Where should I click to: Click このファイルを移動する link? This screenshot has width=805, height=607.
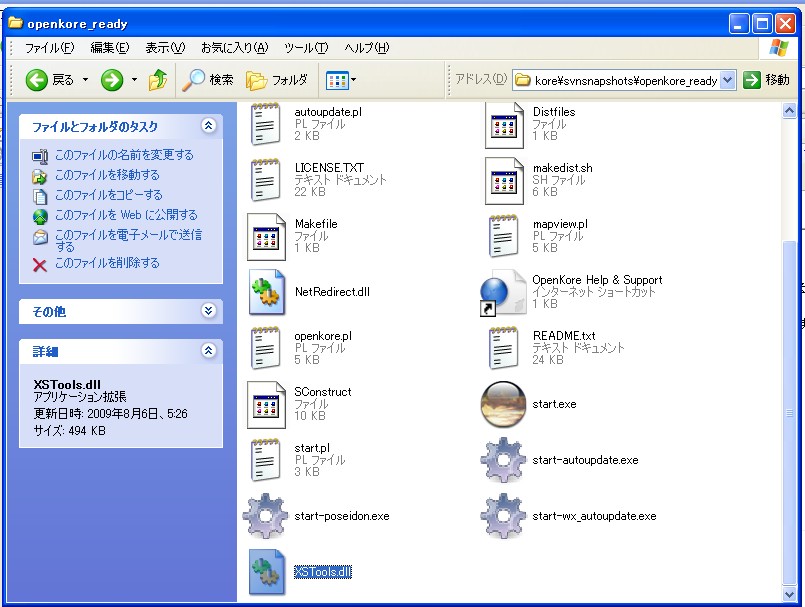[107, 175]
